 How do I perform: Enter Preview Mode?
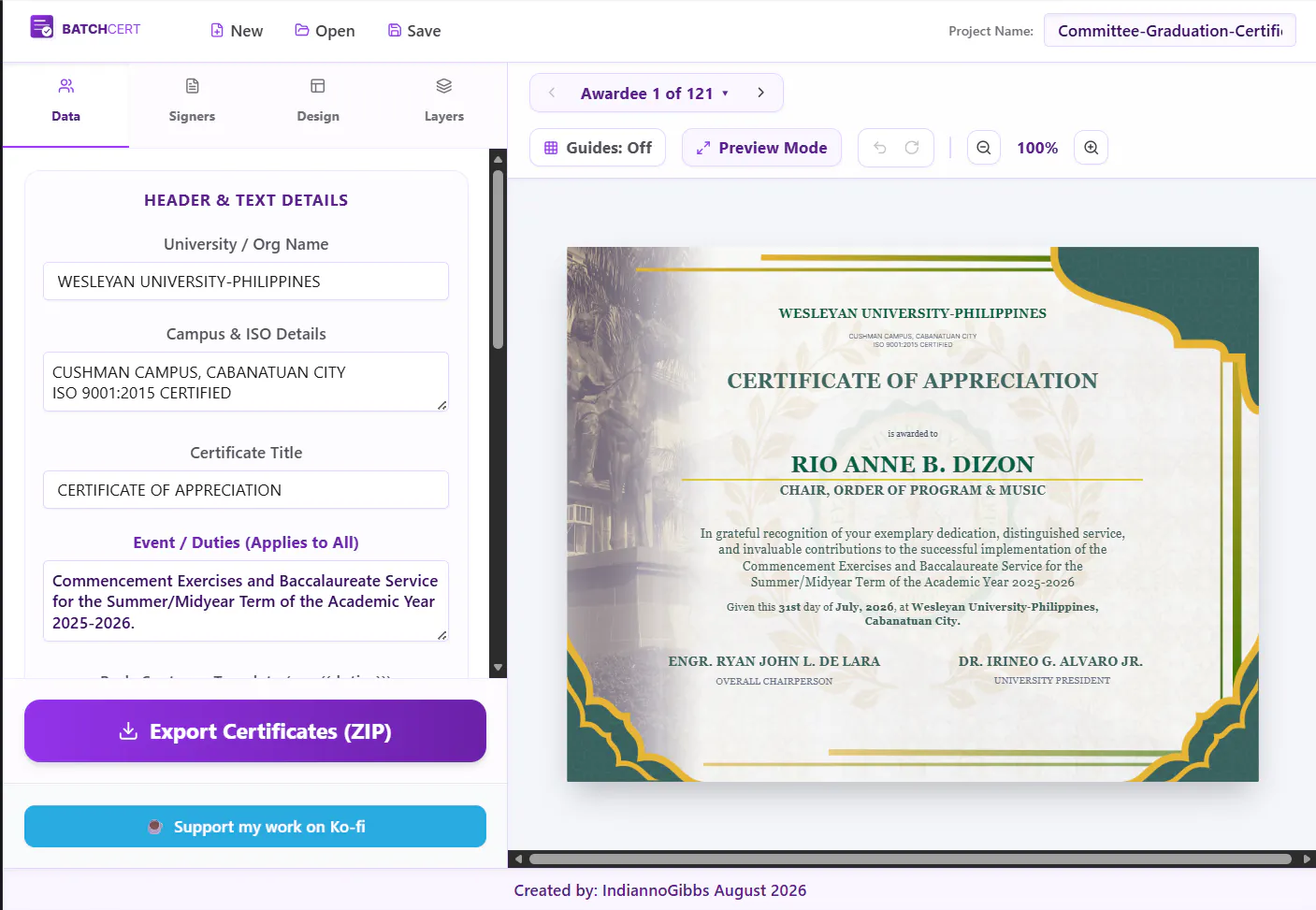click(x=761, y=148)
